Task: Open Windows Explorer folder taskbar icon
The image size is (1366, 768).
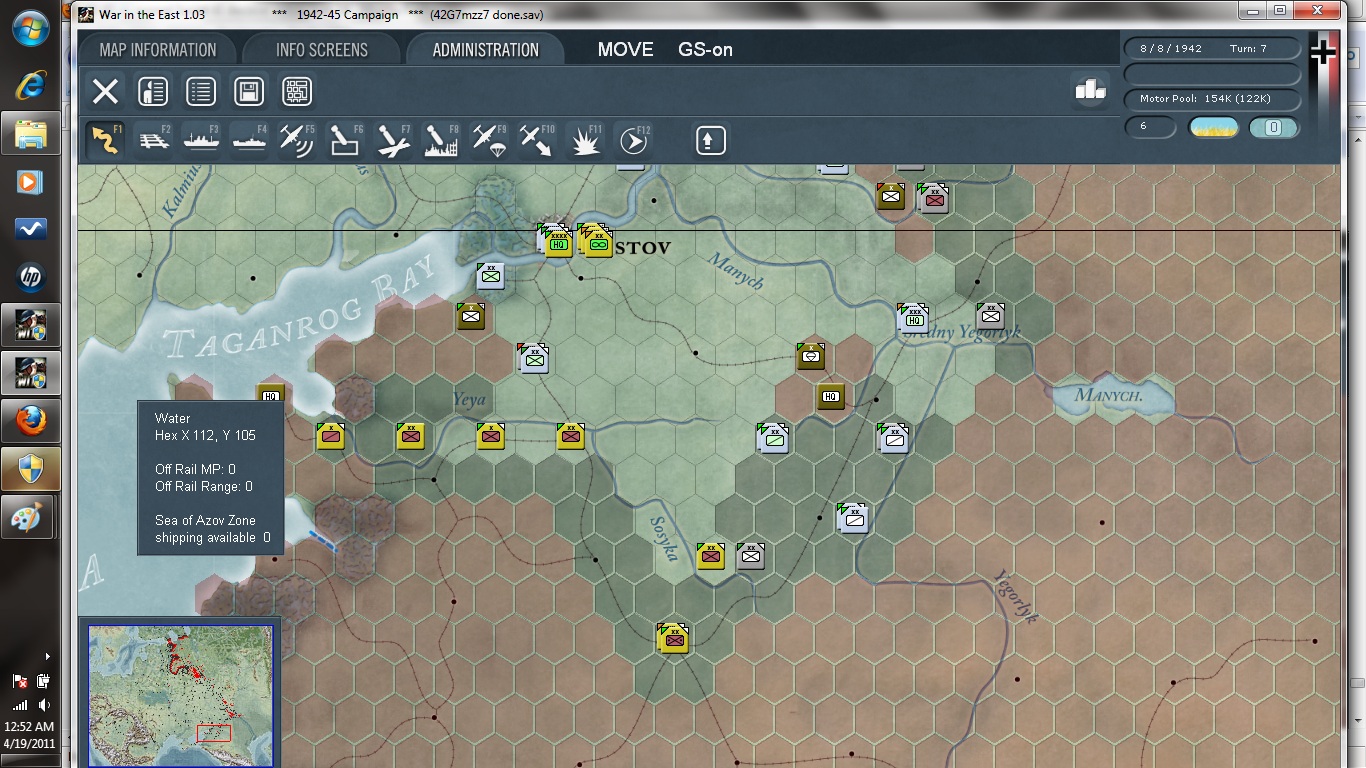Action: point(31,132)
